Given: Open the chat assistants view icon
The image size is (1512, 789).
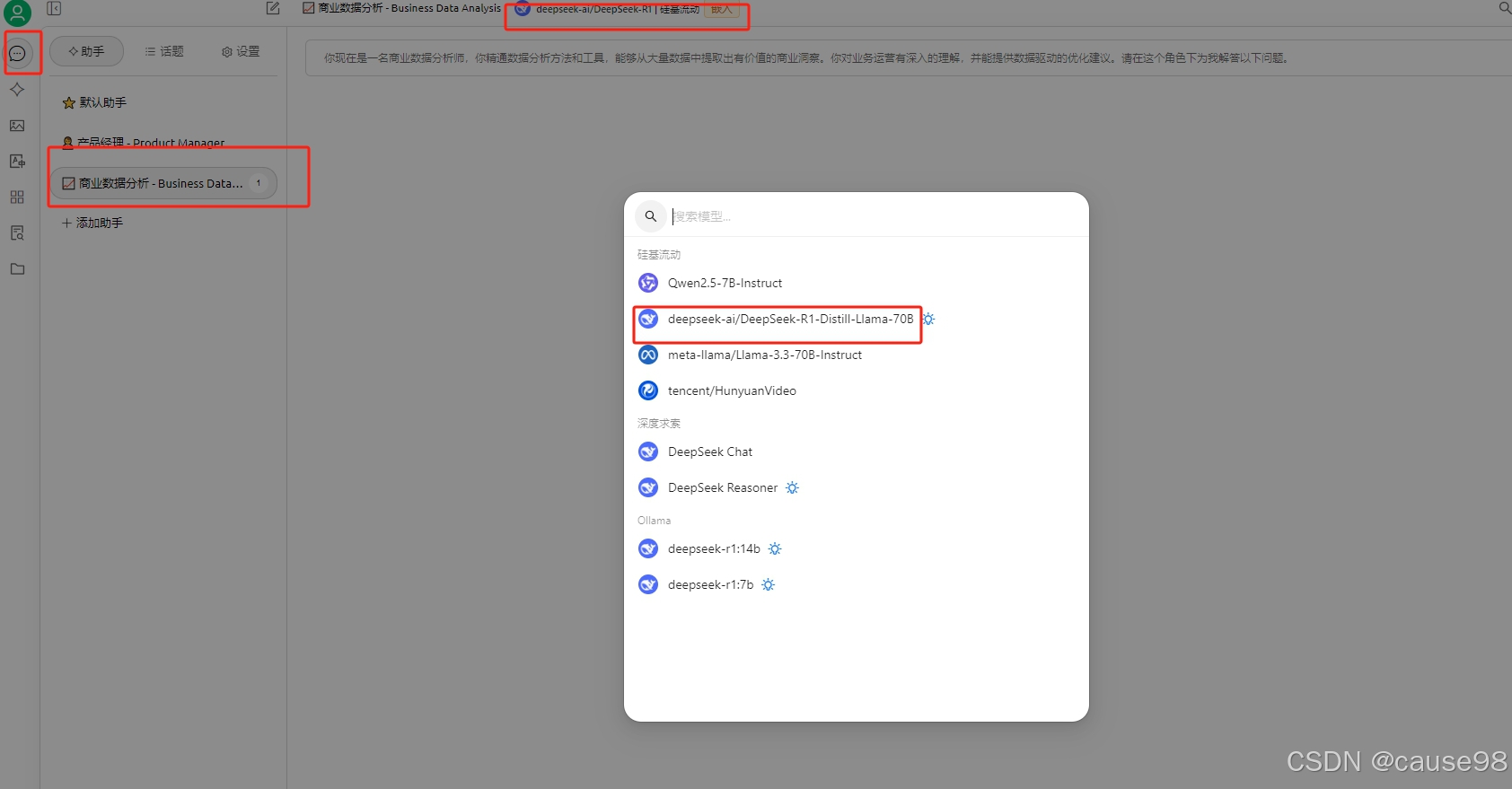Looking at the screenshot, I should (x=17, y=53).
